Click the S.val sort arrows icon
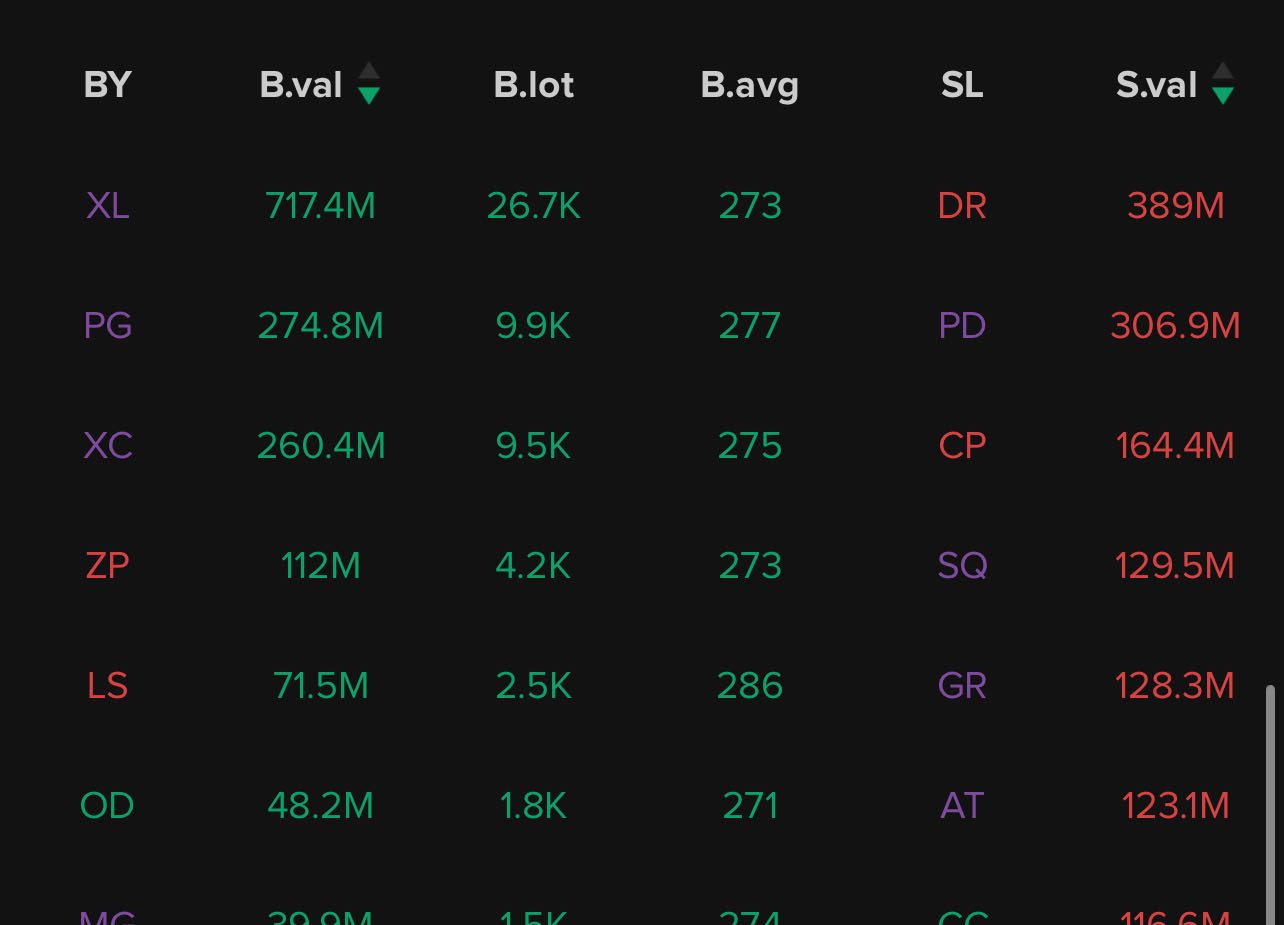 [x=1222, y=84]
